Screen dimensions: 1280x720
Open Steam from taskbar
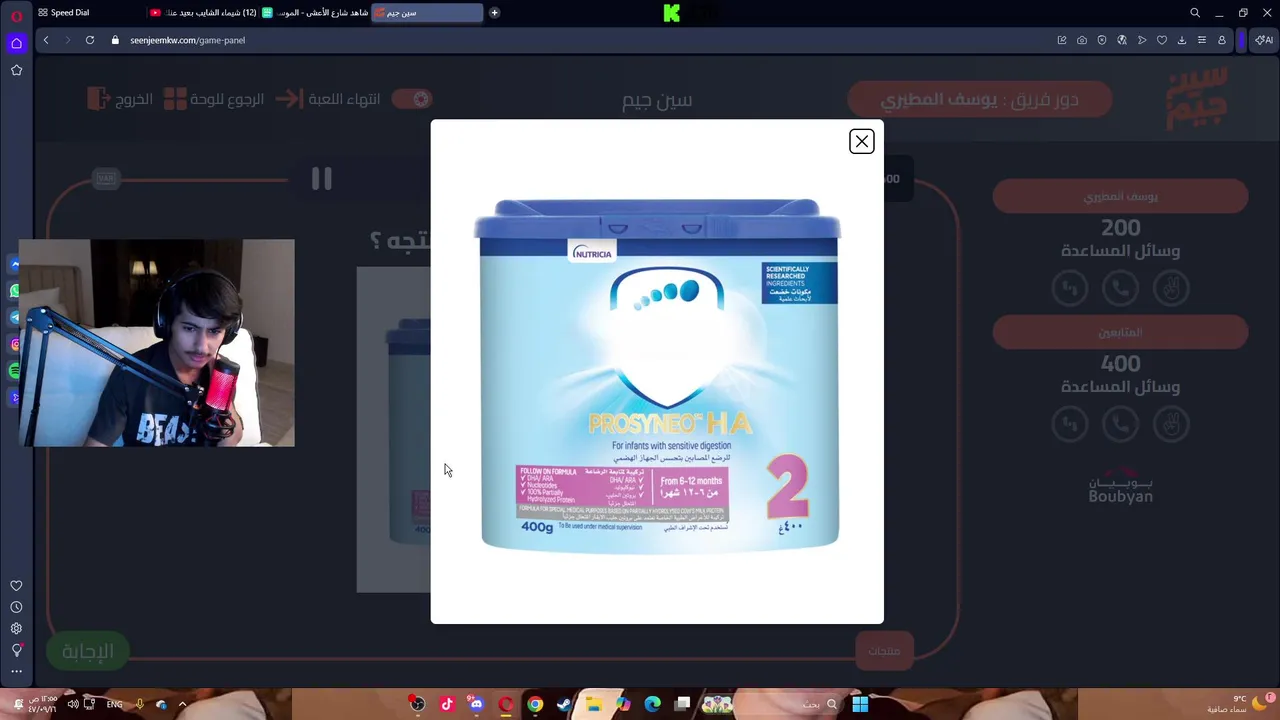click(x=564, y=704)
